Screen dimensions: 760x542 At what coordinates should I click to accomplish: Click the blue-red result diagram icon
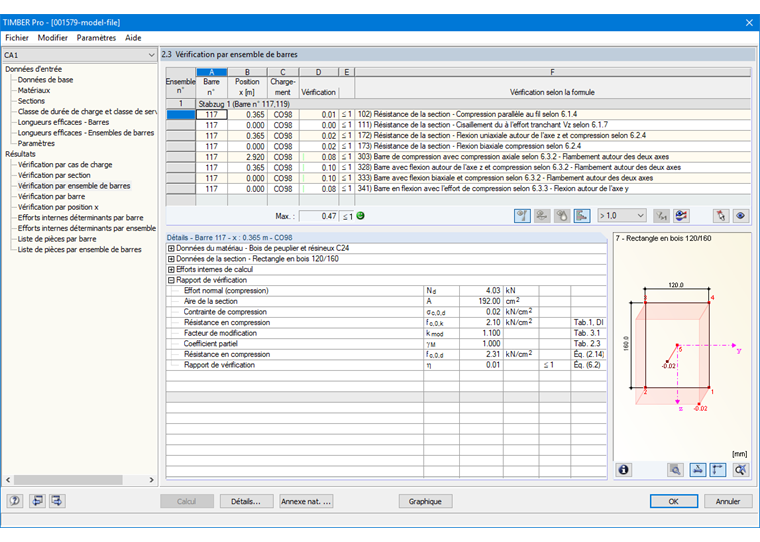(681, 216)
